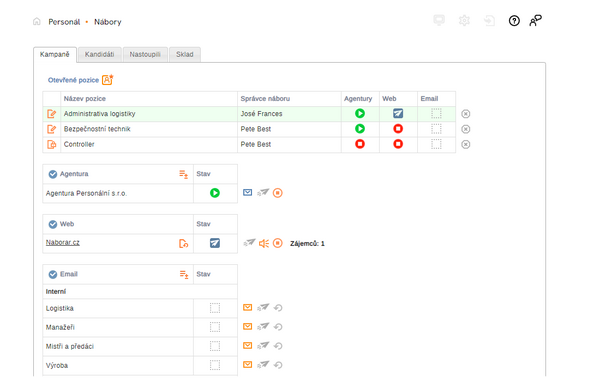Edit the Bezpečnostní technik position

51,129
